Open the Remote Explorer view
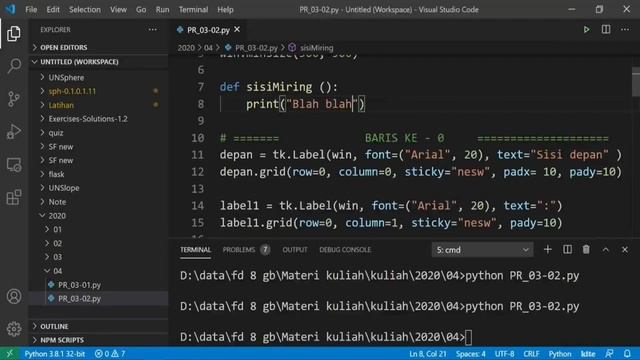 pos(14,165)
